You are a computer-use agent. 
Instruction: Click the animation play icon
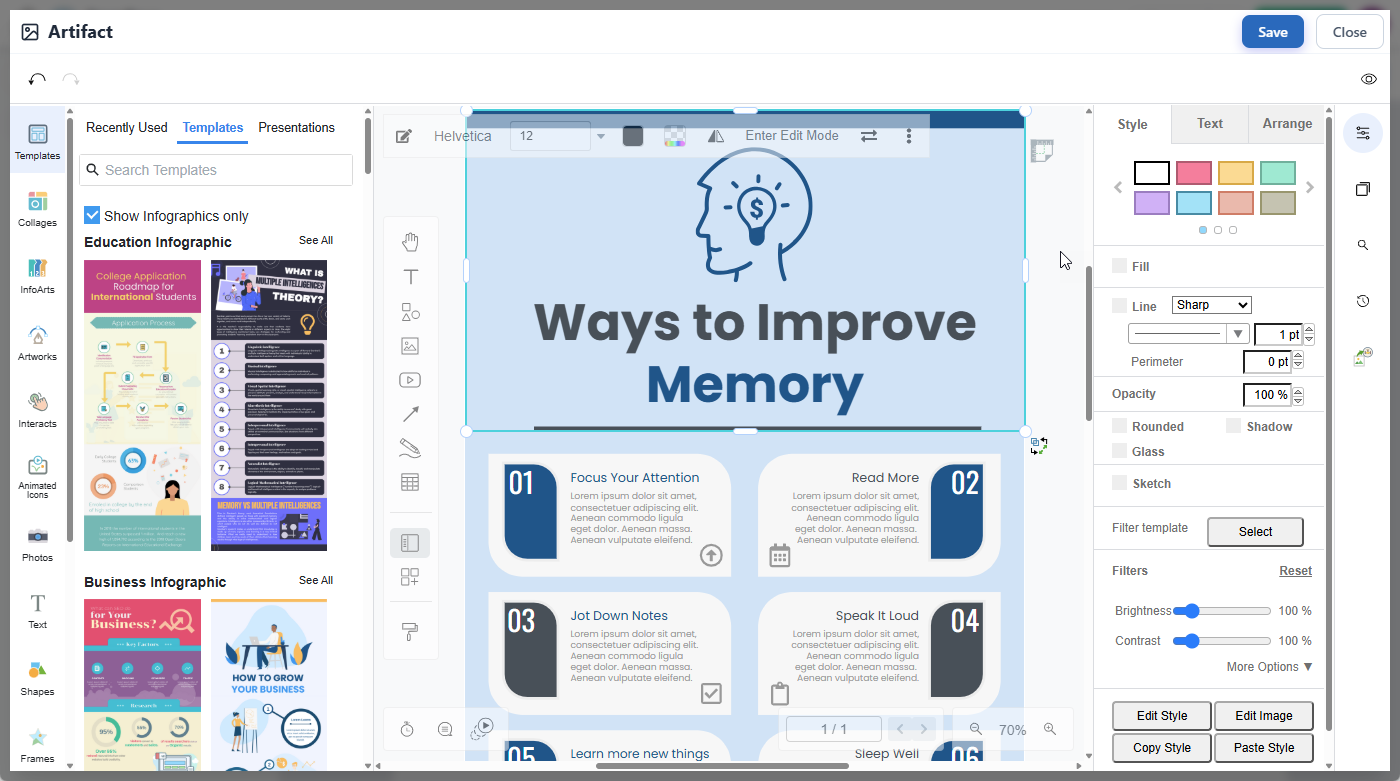(482, 729)
